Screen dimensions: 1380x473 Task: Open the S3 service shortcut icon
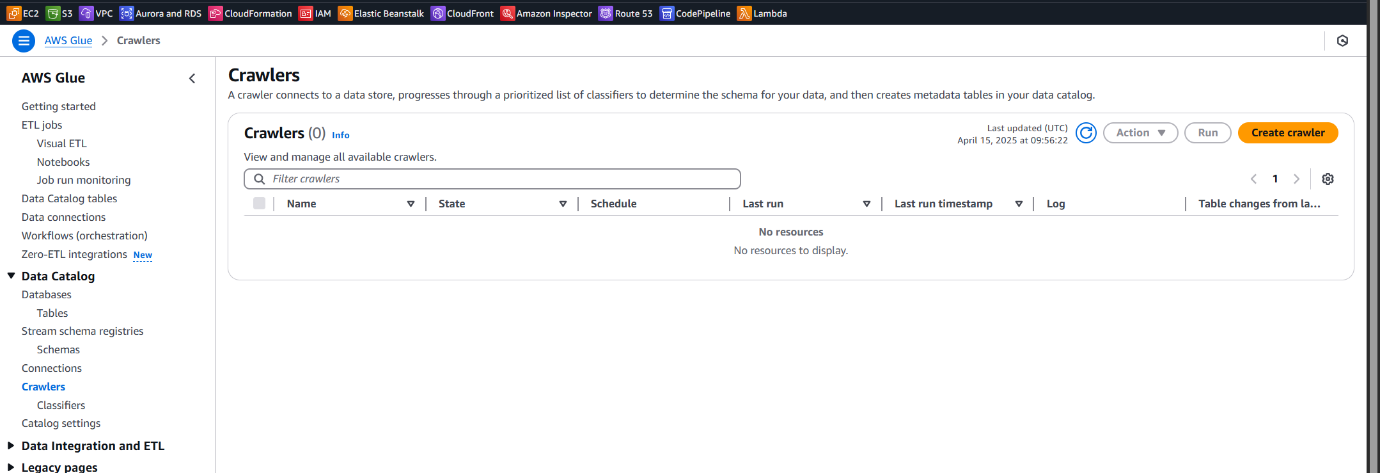(53, 14)
